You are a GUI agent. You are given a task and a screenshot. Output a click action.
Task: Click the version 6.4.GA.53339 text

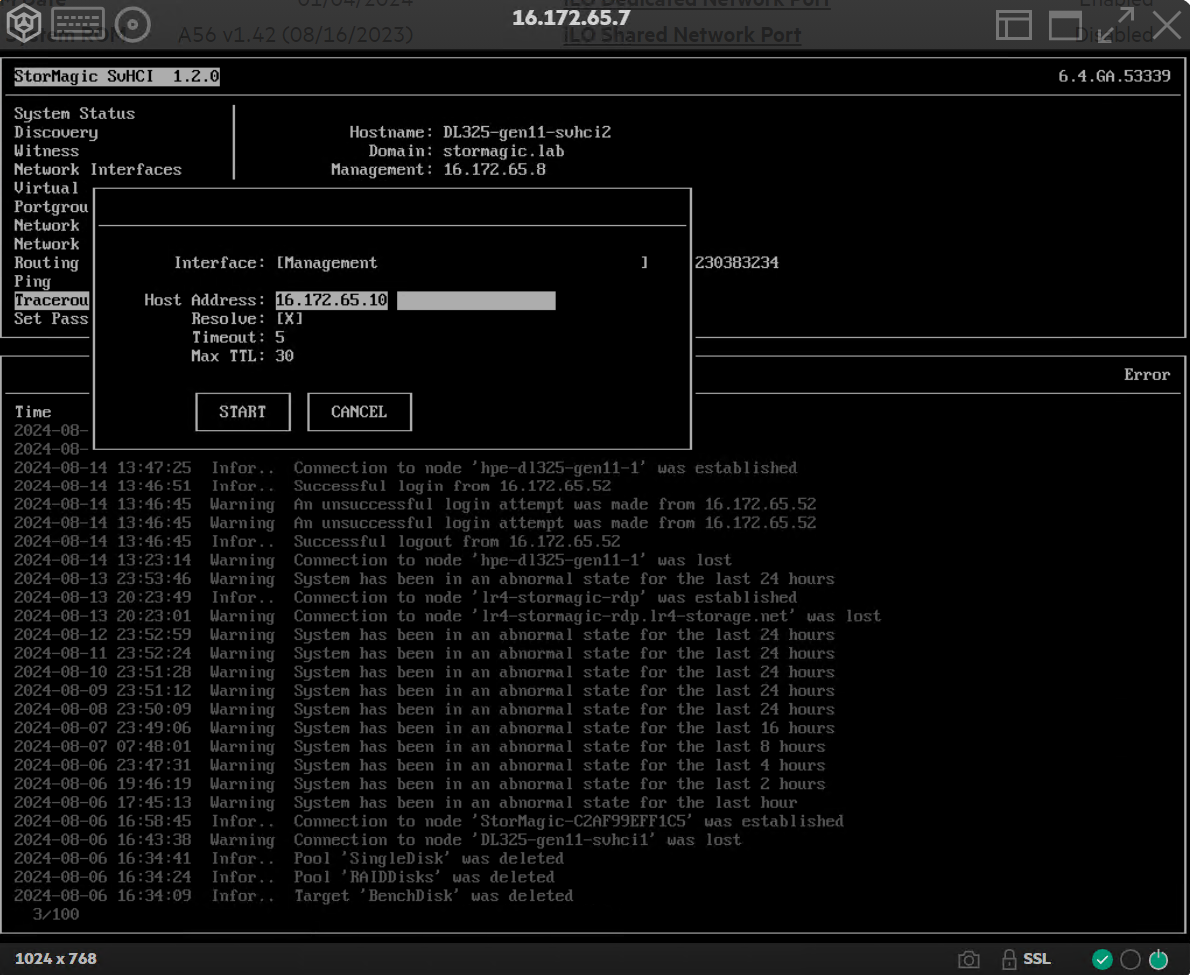pos(1114,76)
